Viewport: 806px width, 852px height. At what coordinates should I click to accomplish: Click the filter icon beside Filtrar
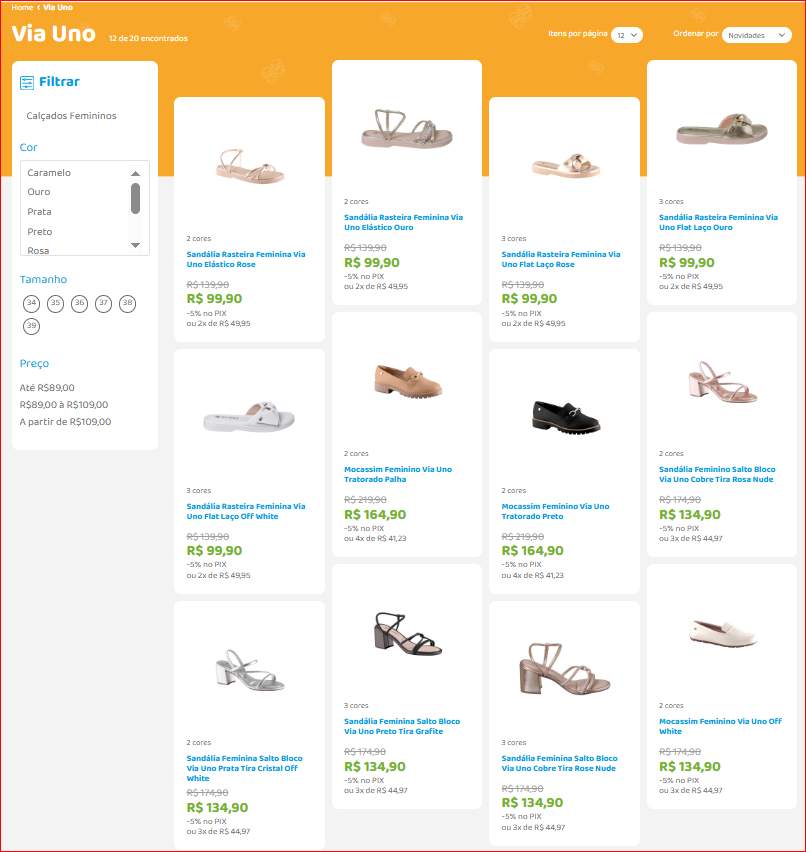pyautogui.click(x=27, y=82)
